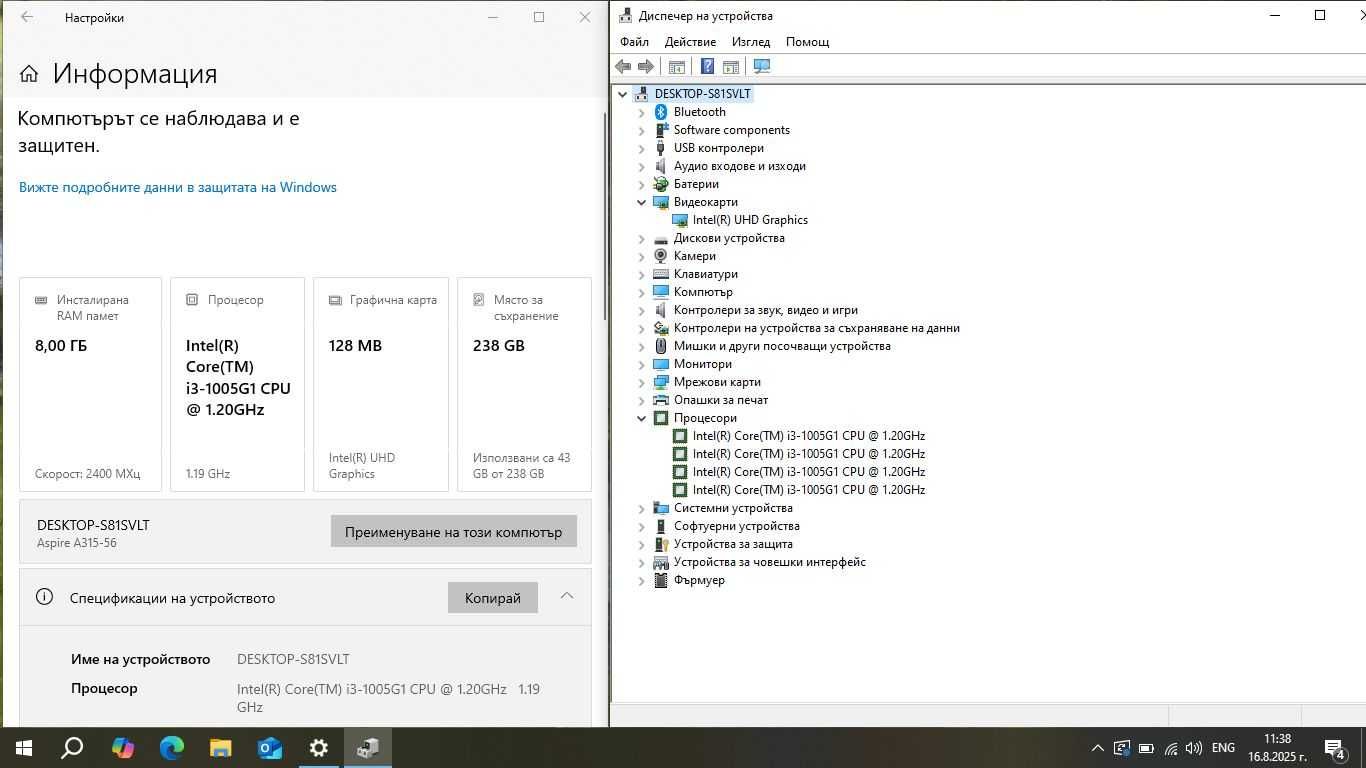Switch to Settings gear taskbar icon
This screenshot has width=1366, height=768.
click(318, 748)
